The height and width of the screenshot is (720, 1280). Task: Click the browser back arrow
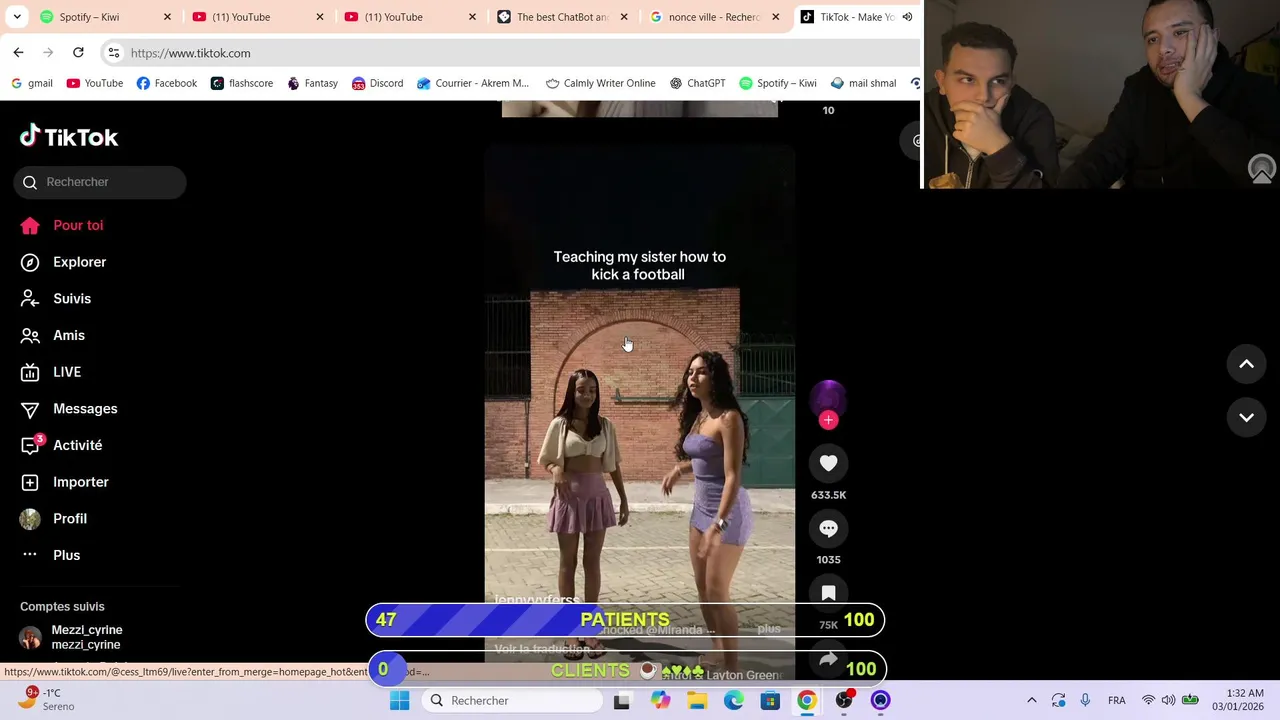tap(18, 52)
